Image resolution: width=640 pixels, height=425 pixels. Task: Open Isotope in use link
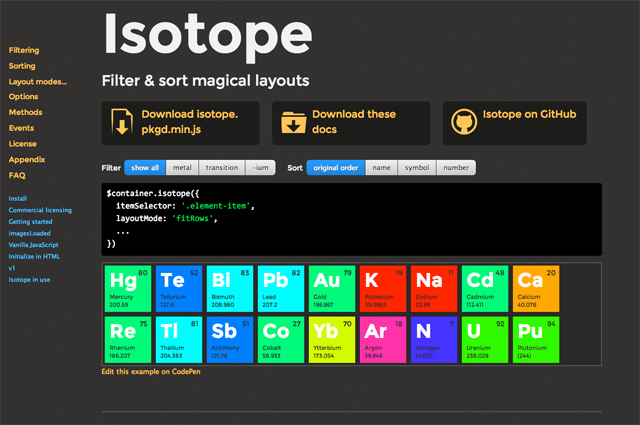[29, 280]
